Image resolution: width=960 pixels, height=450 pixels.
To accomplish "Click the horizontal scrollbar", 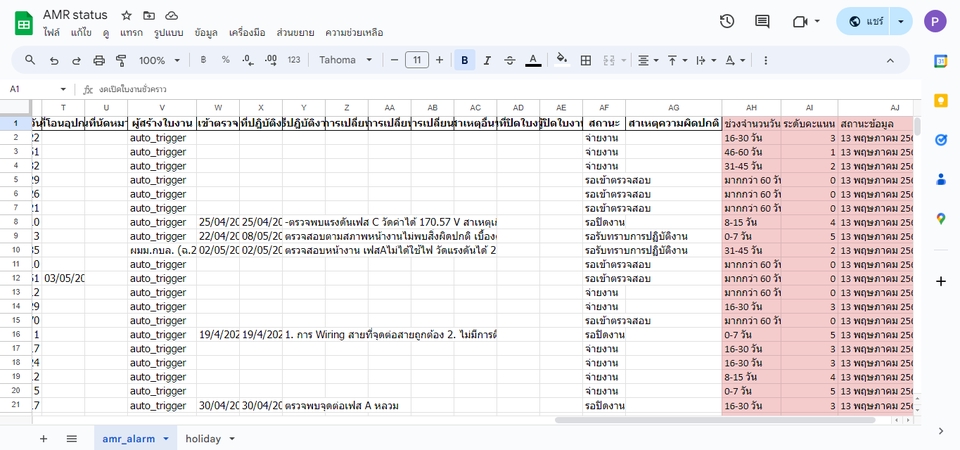I will (715, 420).
